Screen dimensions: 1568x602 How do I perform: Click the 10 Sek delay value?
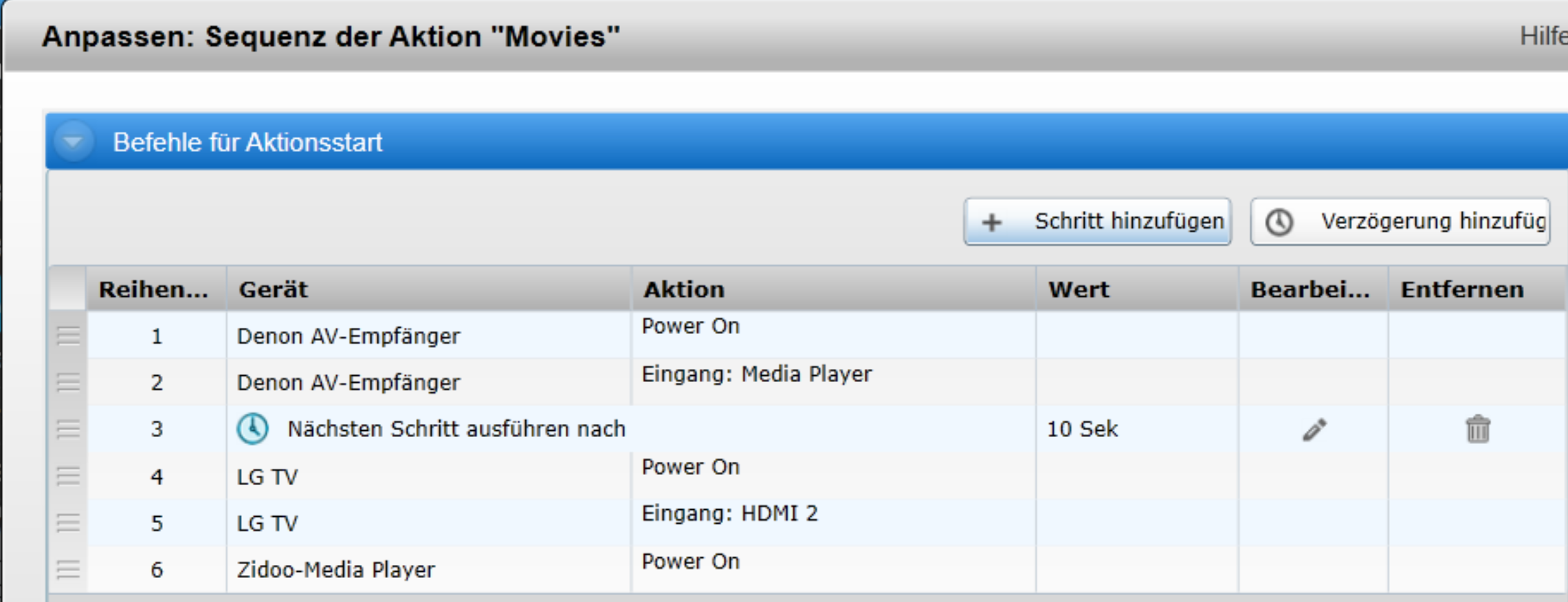pos(1082,430)
